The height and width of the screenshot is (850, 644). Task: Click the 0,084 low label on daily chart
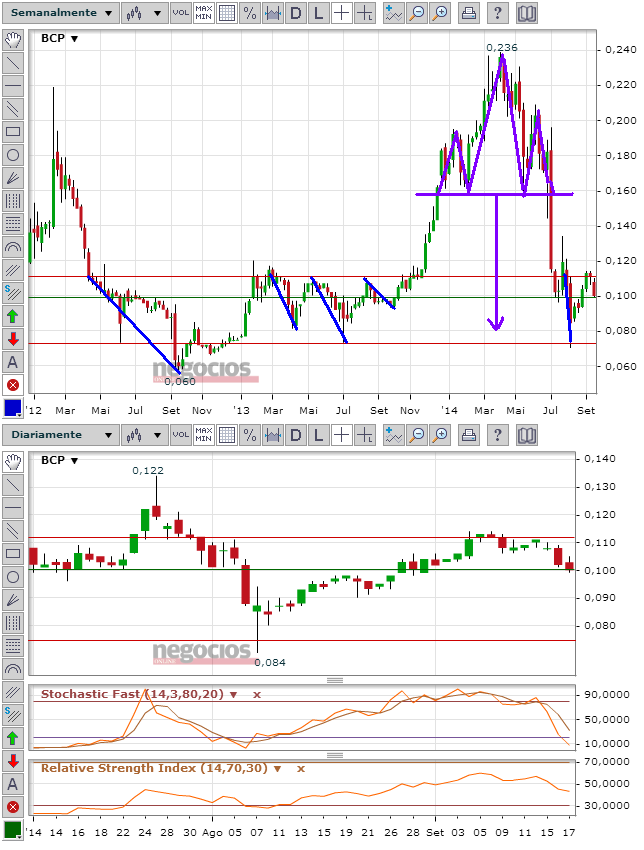(x=270, y=662)
